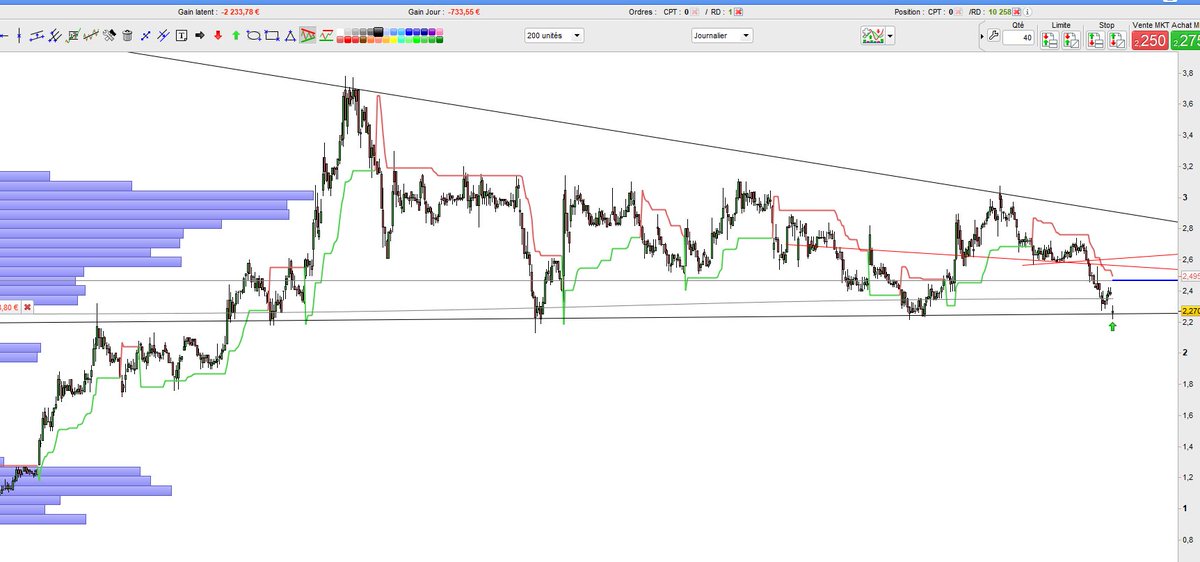The height and width of the screenshot is (562, 1200).
Task: Open the Journalier timeframe dropdown
Action: 722,35
